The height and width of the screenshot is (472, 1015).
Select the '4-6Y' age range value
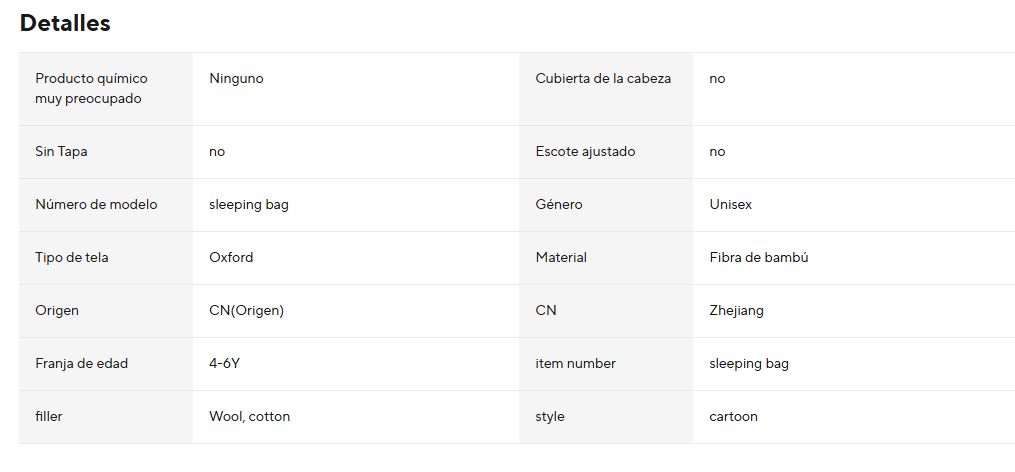[x=224, y=363]
